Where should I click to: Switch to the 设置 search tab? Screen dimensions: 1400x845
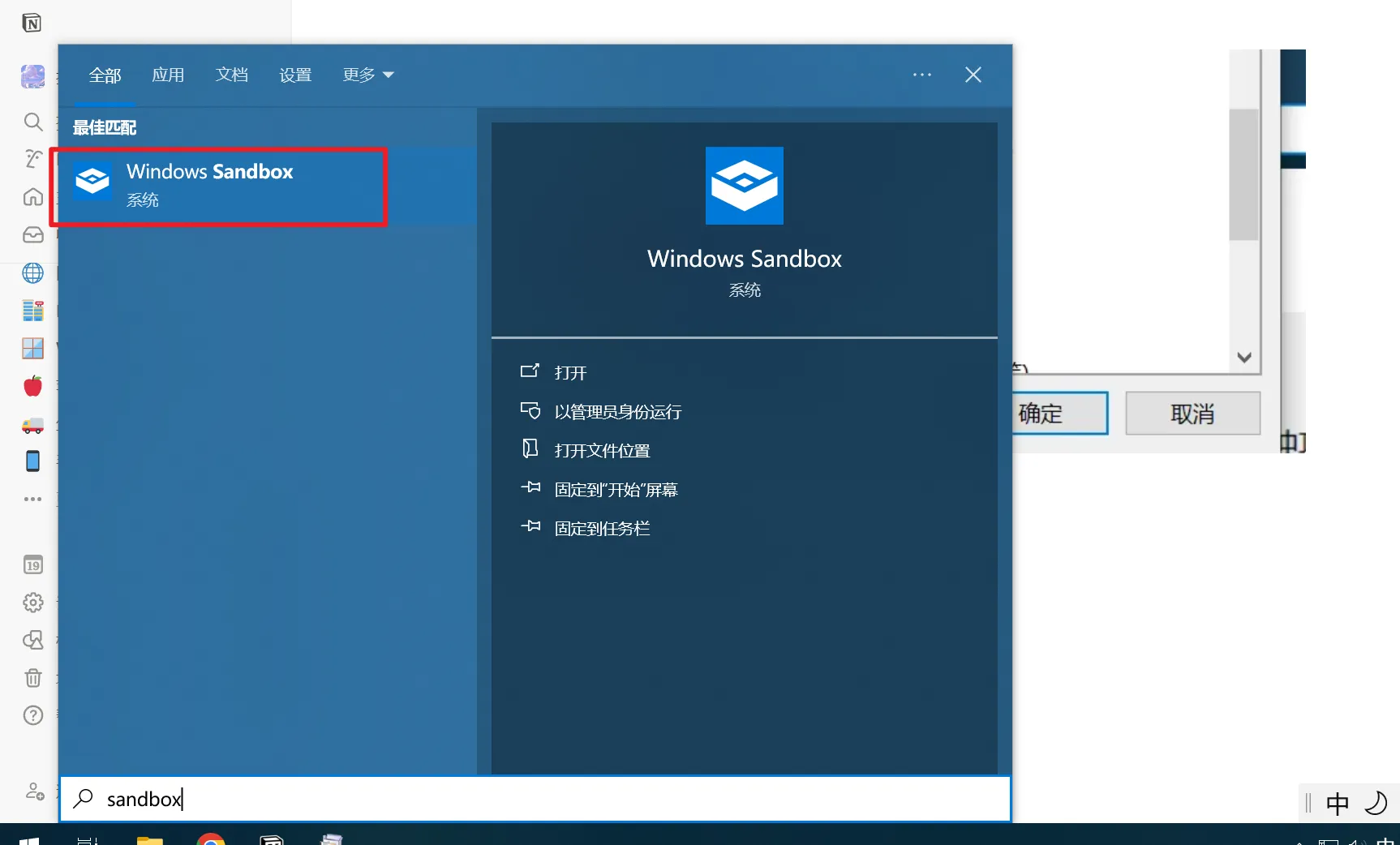[295, 75]
